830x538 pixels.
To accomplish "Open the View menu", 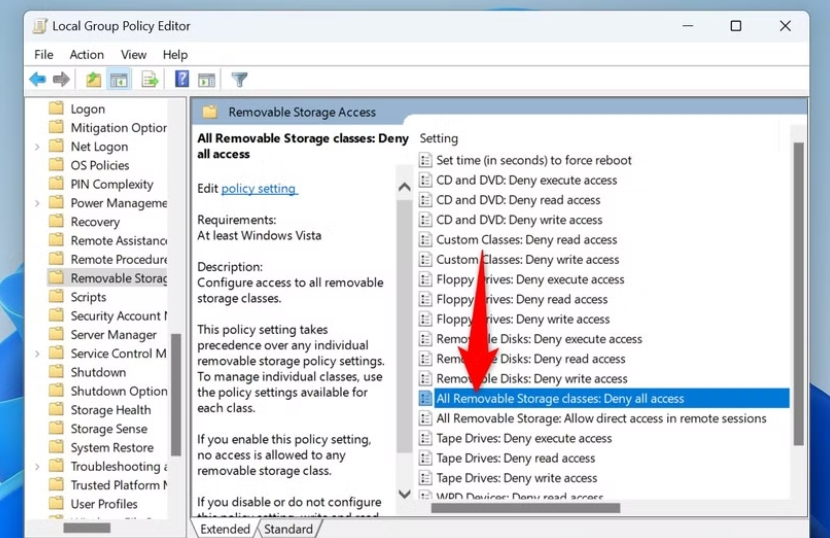I will (133, 55).
